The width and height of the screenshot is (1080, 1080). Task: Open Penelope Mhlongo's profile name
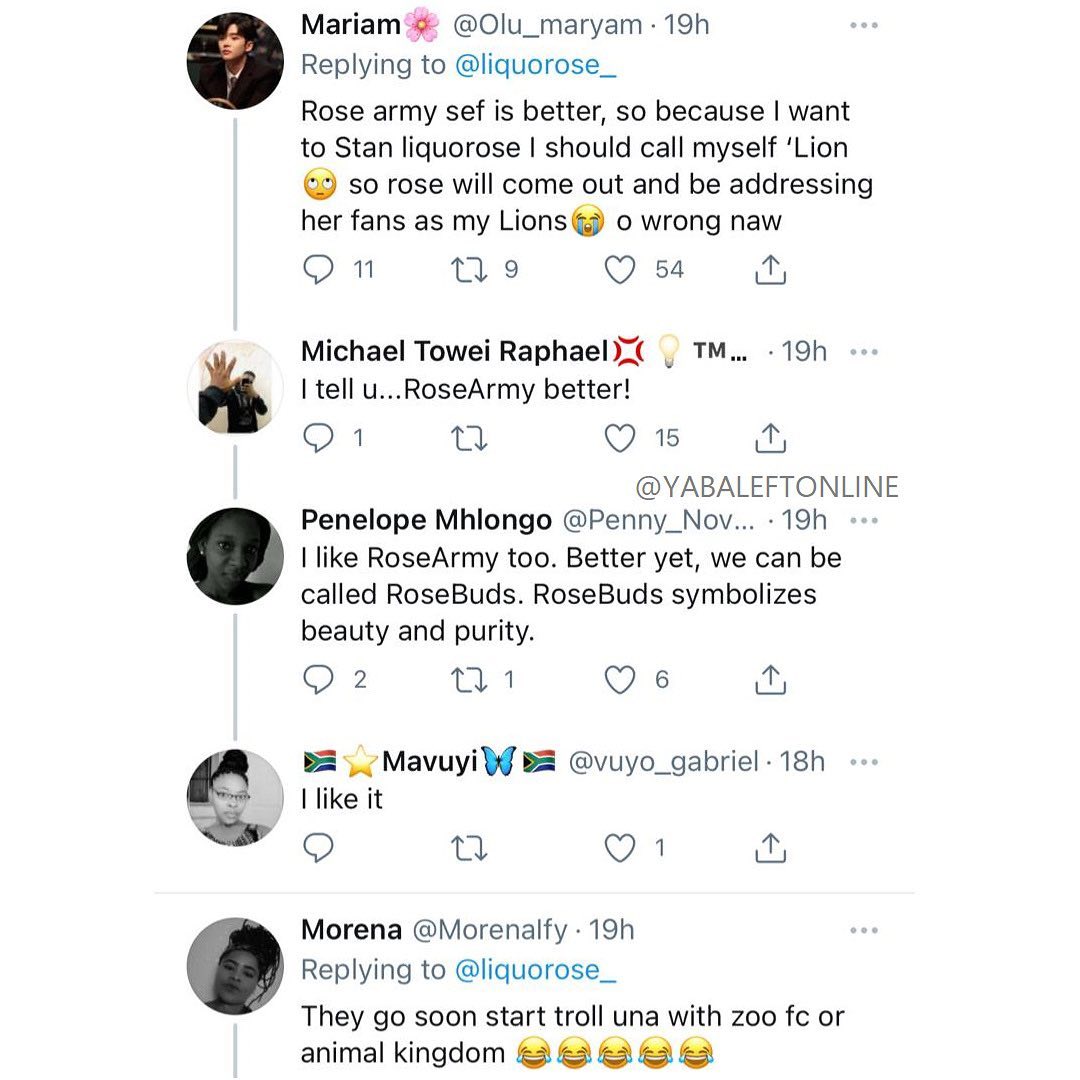426,520
